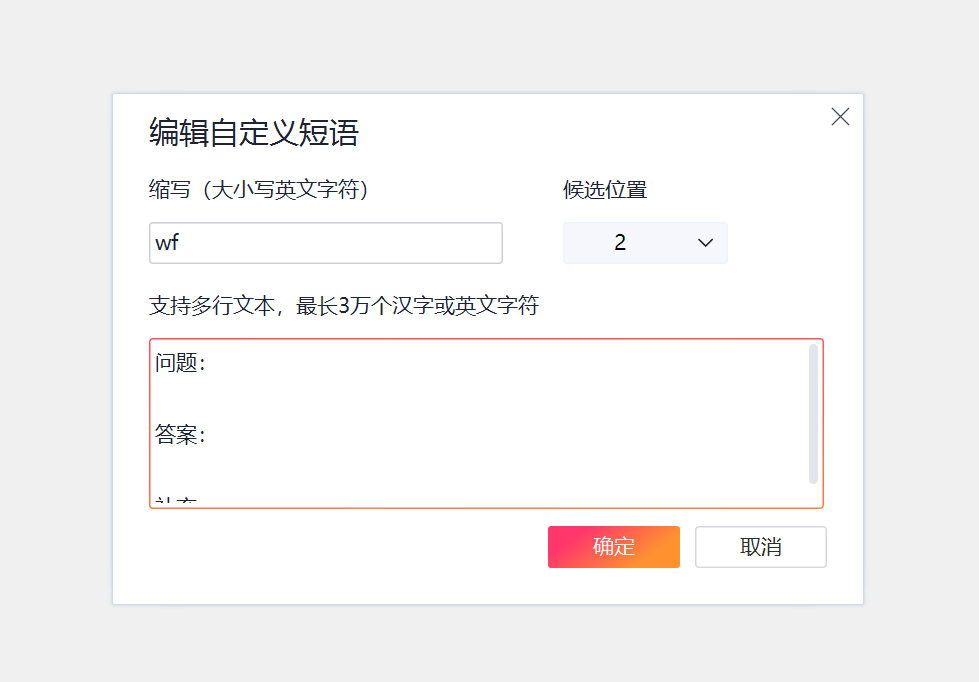Cancel with the 取消 button
979x682 pixels.
(760, 547)
